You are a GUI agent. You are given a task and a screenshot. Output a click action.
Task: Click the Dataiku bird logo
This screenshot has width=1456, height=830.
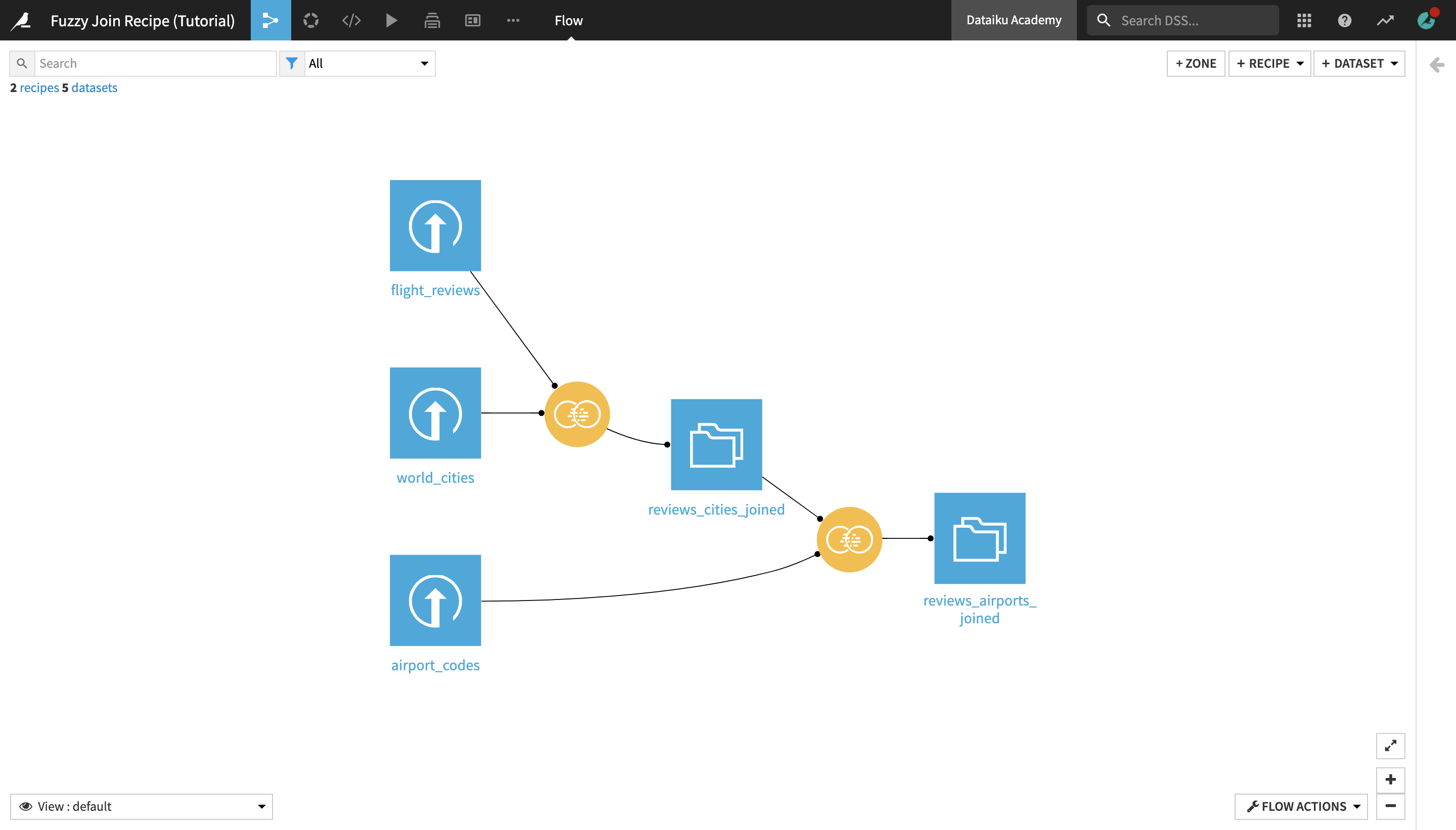pos(22,21)
